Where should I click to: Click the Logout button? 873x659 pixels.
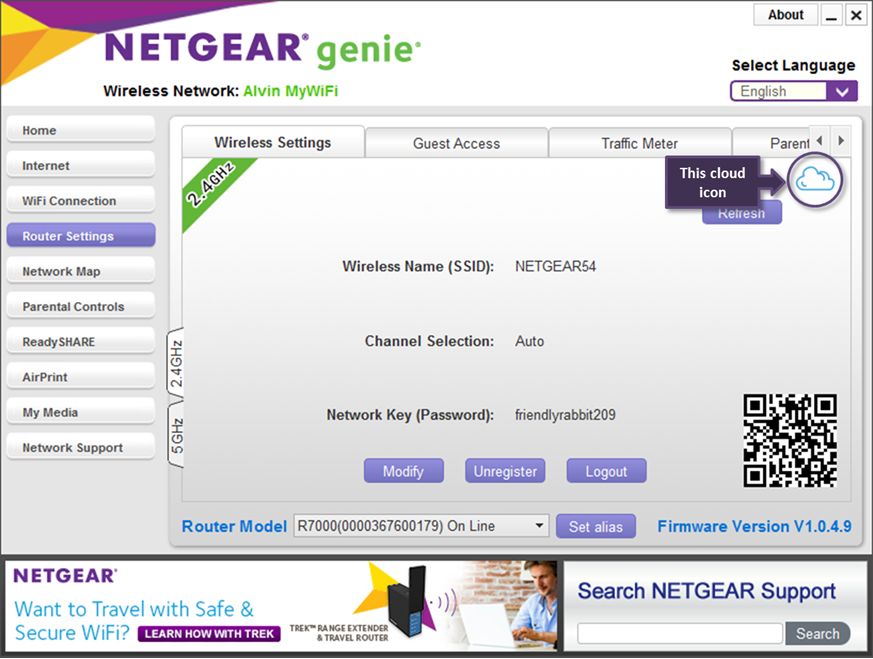(606, 471)
